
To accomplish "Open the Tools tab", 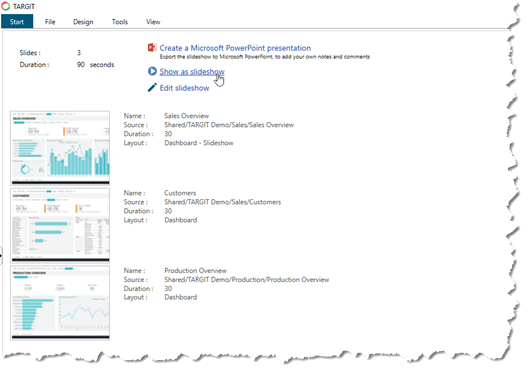I will [120, 22].
